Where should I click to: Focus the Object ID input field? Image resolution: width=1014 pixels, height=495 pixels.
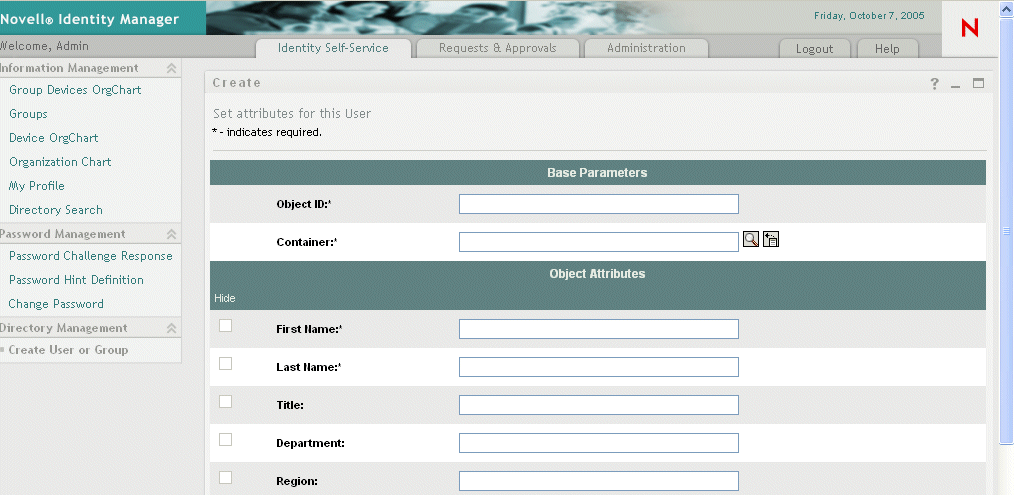tap(599, 204)
